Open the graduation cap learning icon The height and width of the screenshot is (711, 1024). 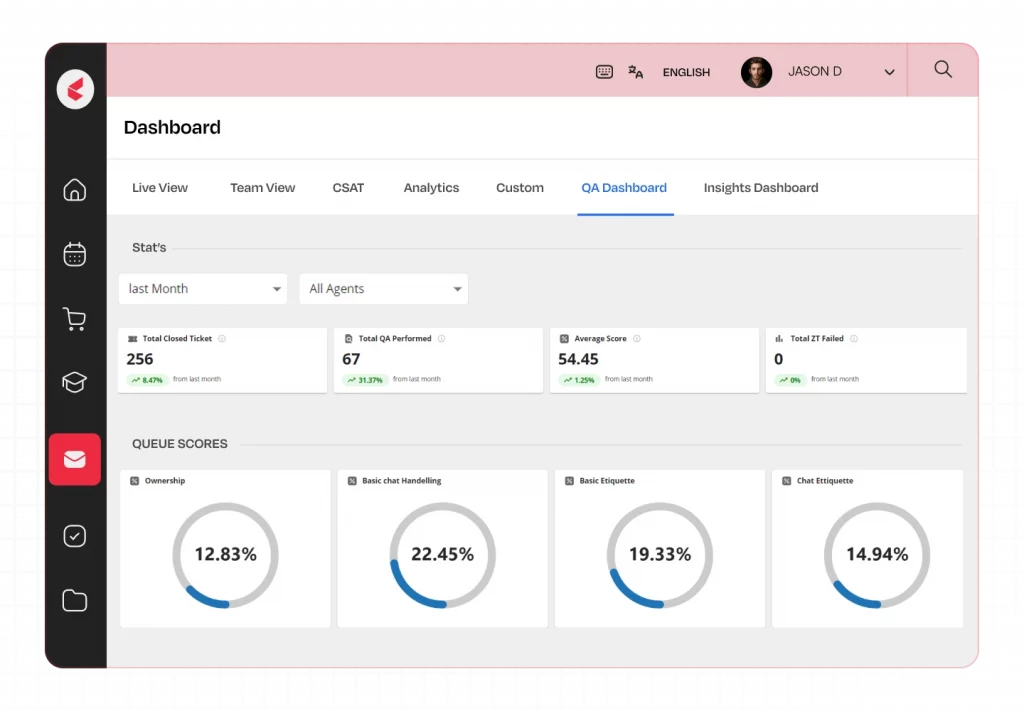pyautogui.click(x=74, y=382)
